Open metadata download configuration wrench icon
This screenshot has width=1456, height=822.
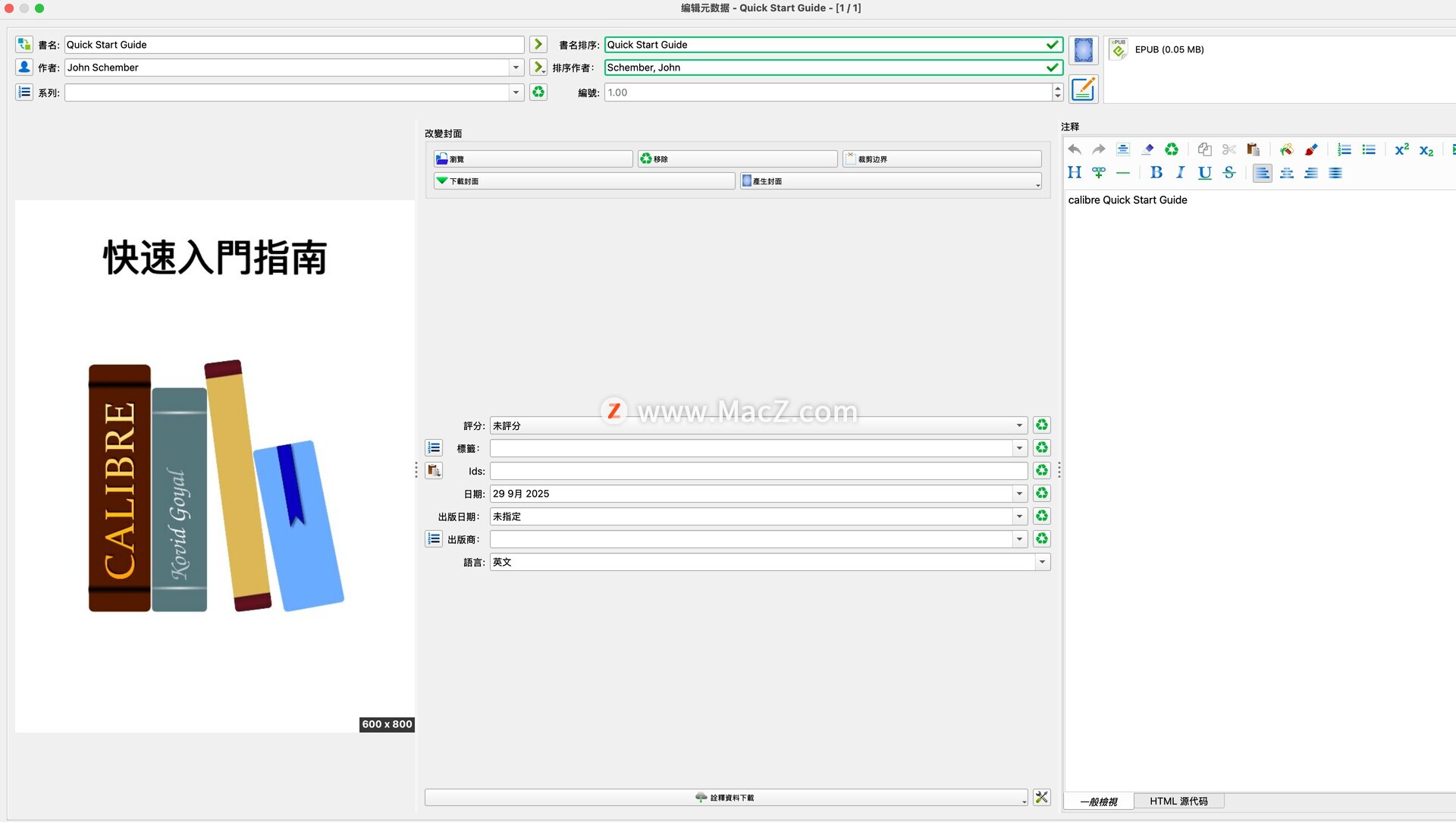pyautogui.click(x=1042, y=798)
